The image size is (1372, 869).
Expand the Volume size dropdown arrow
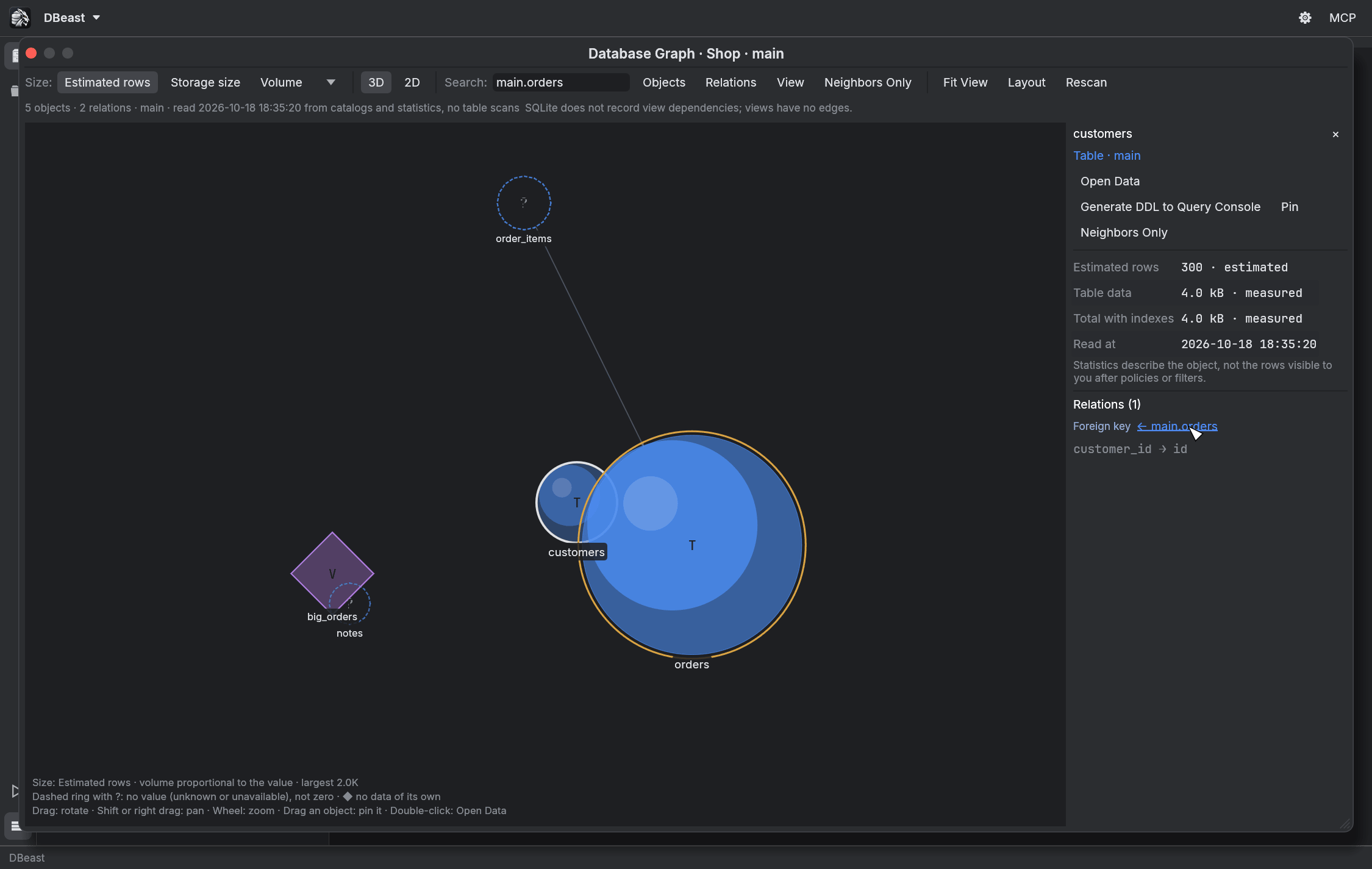331,82
